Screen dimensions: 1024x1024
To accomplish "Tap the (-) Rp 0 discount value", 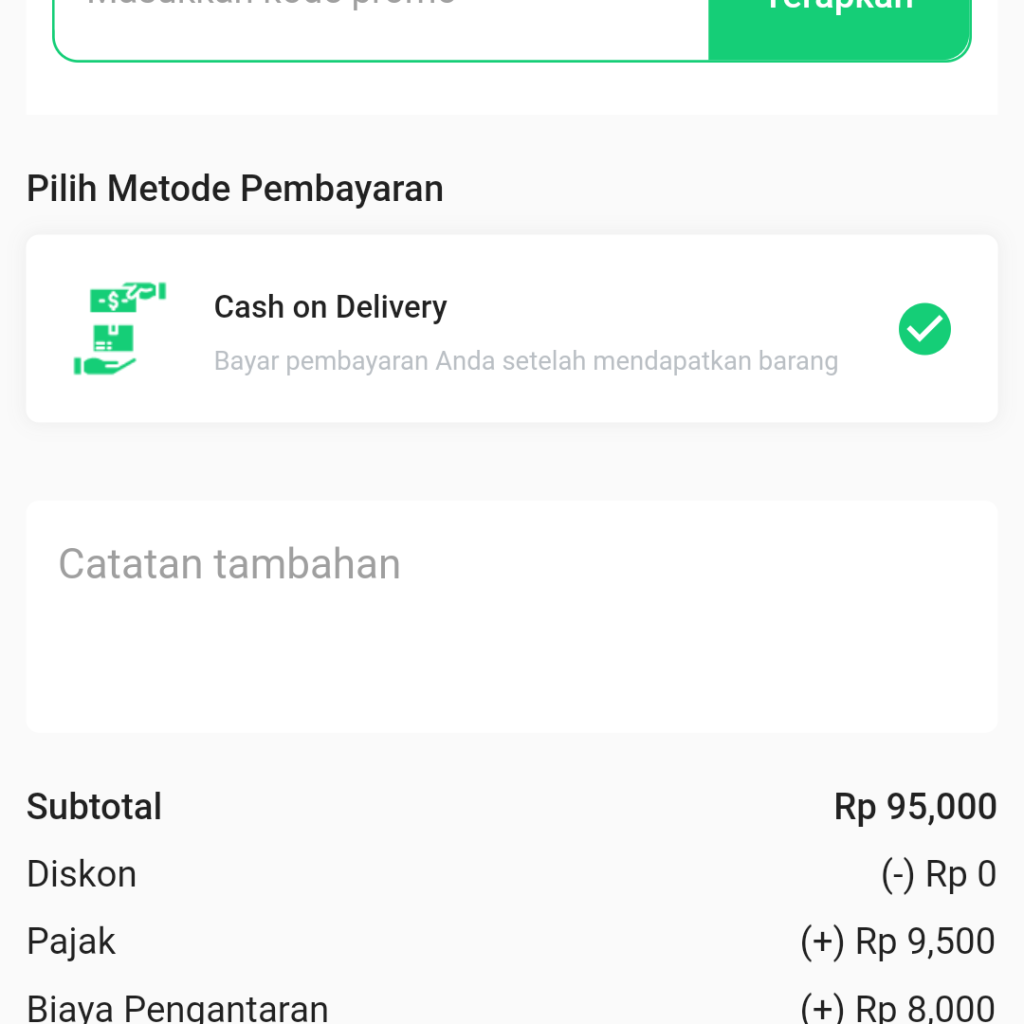I will click(938, 874).
